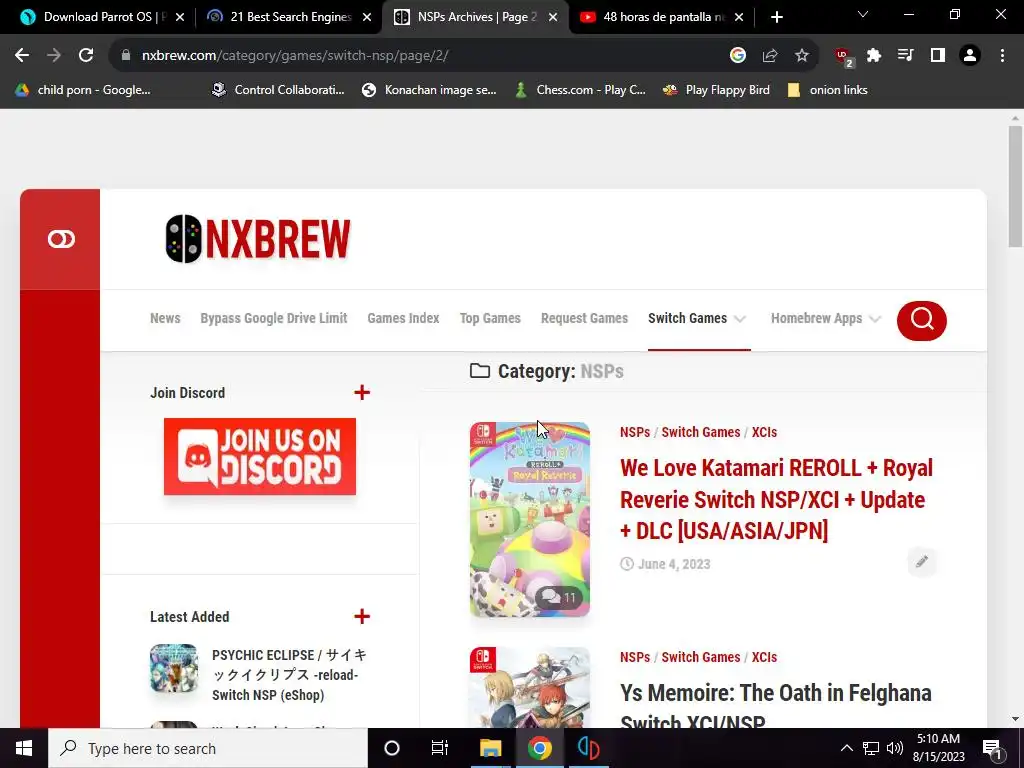Click the red search magnifier button

pyautogui.click(x=921, y=320)
